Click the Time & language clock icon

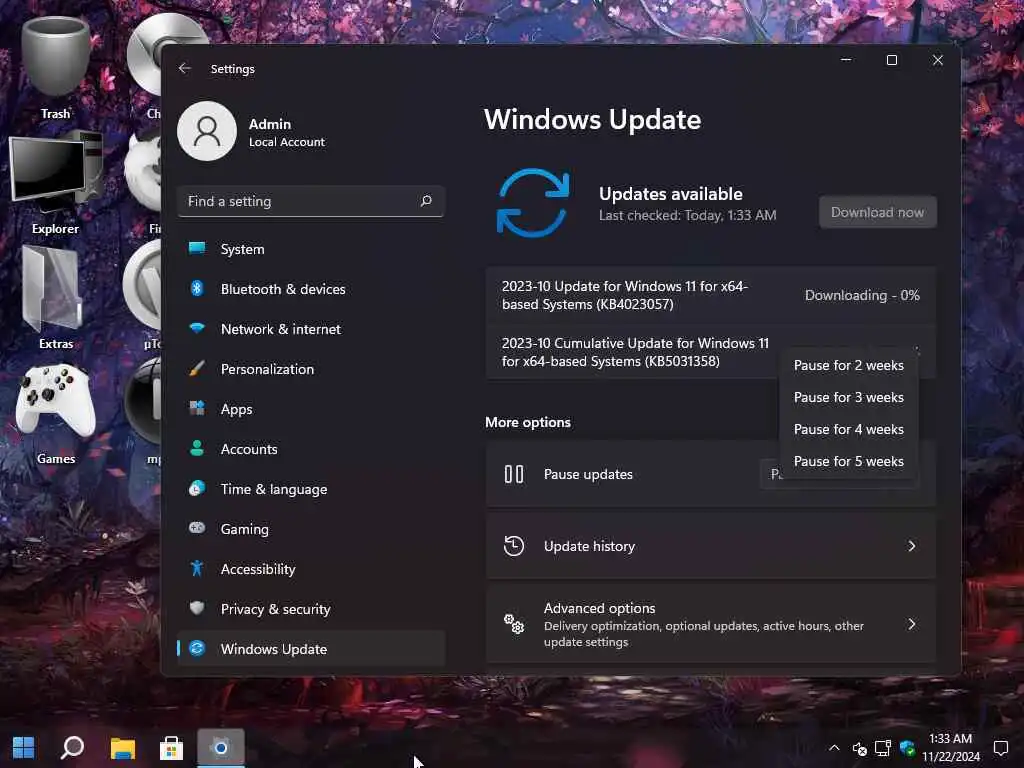coord(197,488)
